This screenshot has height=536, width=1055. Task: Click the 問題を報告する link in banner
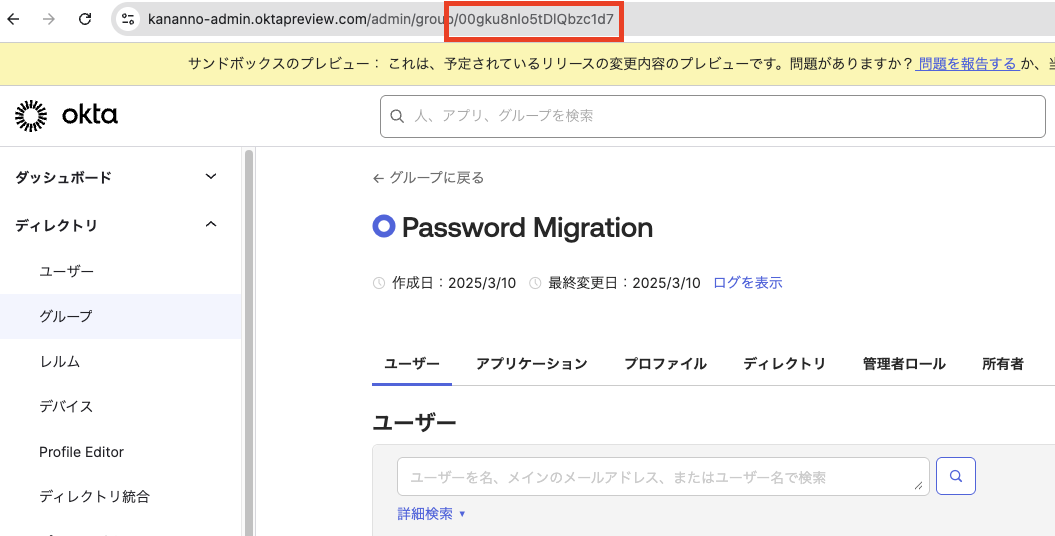[x=966, y=64]
